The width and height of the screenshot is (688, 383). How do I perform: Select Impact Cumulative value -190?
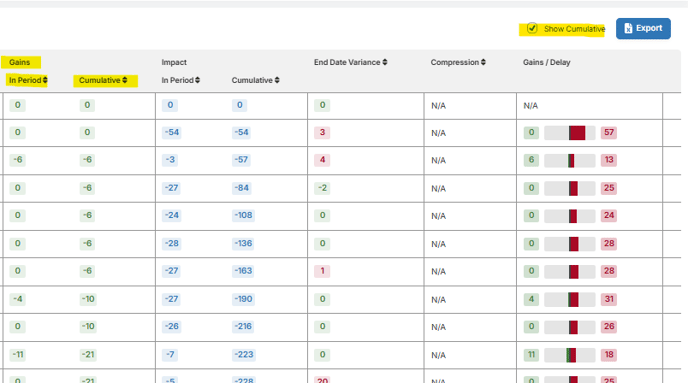[243, 299]
